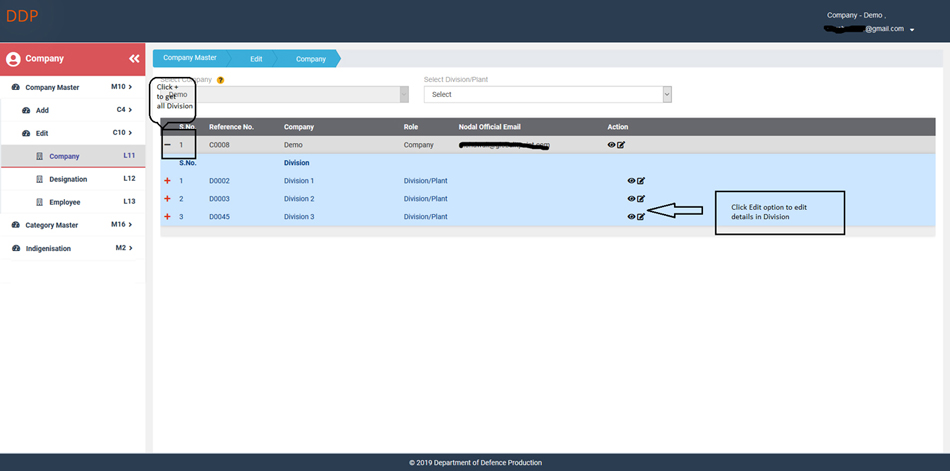Click the Edit breadcrumb
Screen dimensions: 950x471
coord(256,59)
